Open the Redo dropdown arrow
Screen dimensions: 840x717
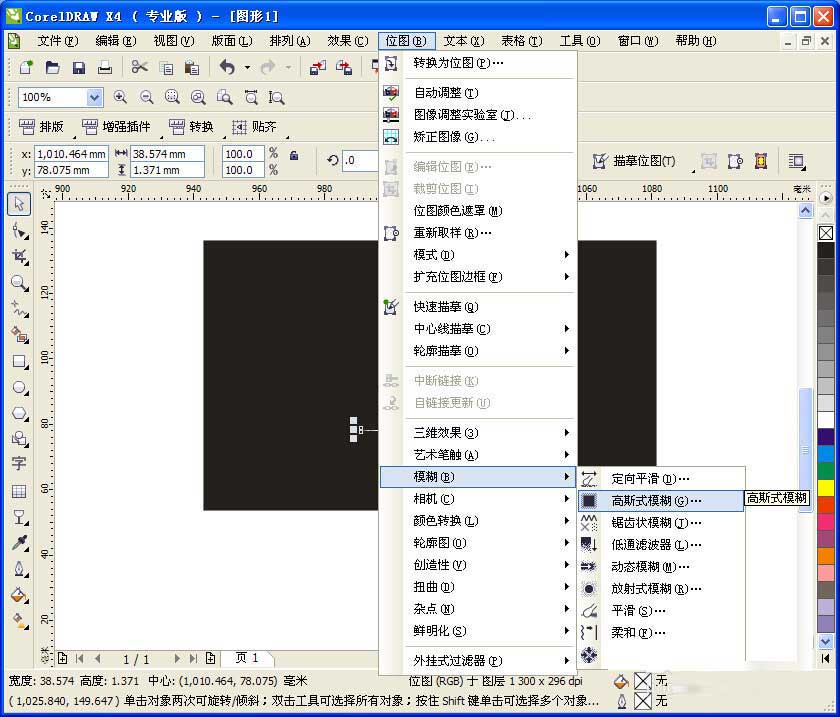click(x=288, y=67)
